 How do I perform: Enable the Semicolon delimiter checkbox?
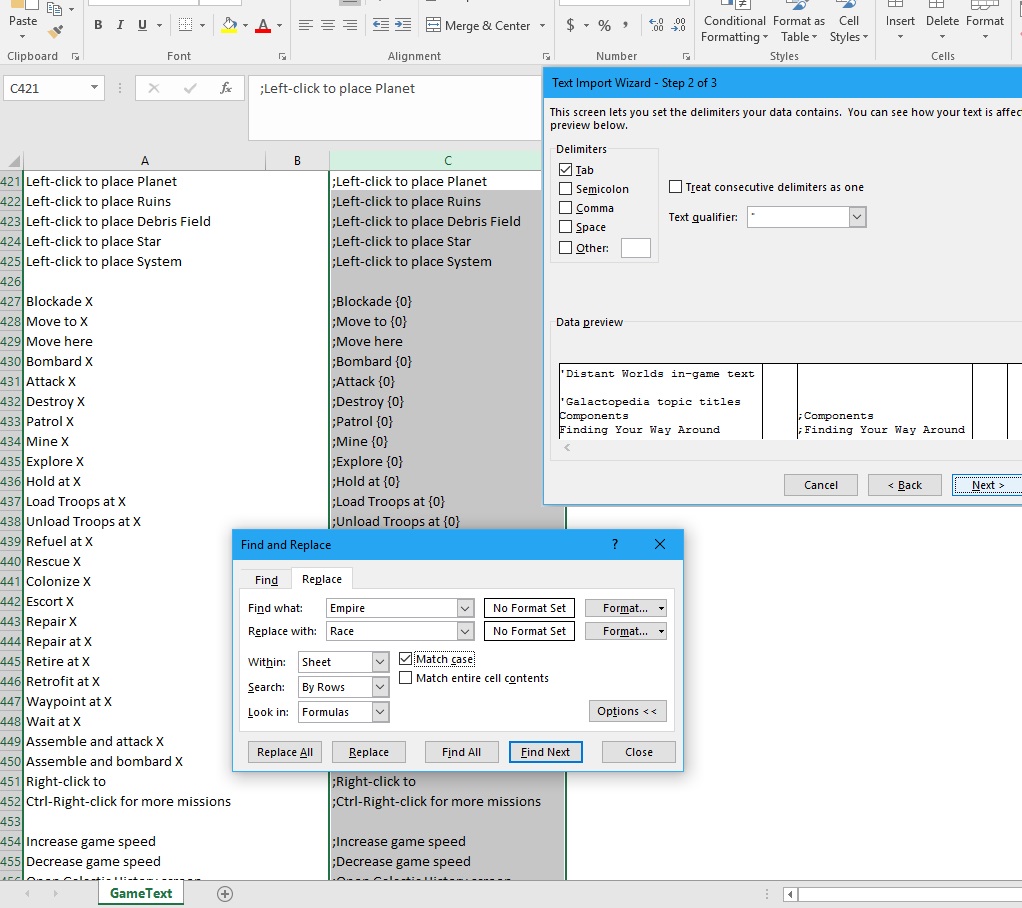click(566, 189)
